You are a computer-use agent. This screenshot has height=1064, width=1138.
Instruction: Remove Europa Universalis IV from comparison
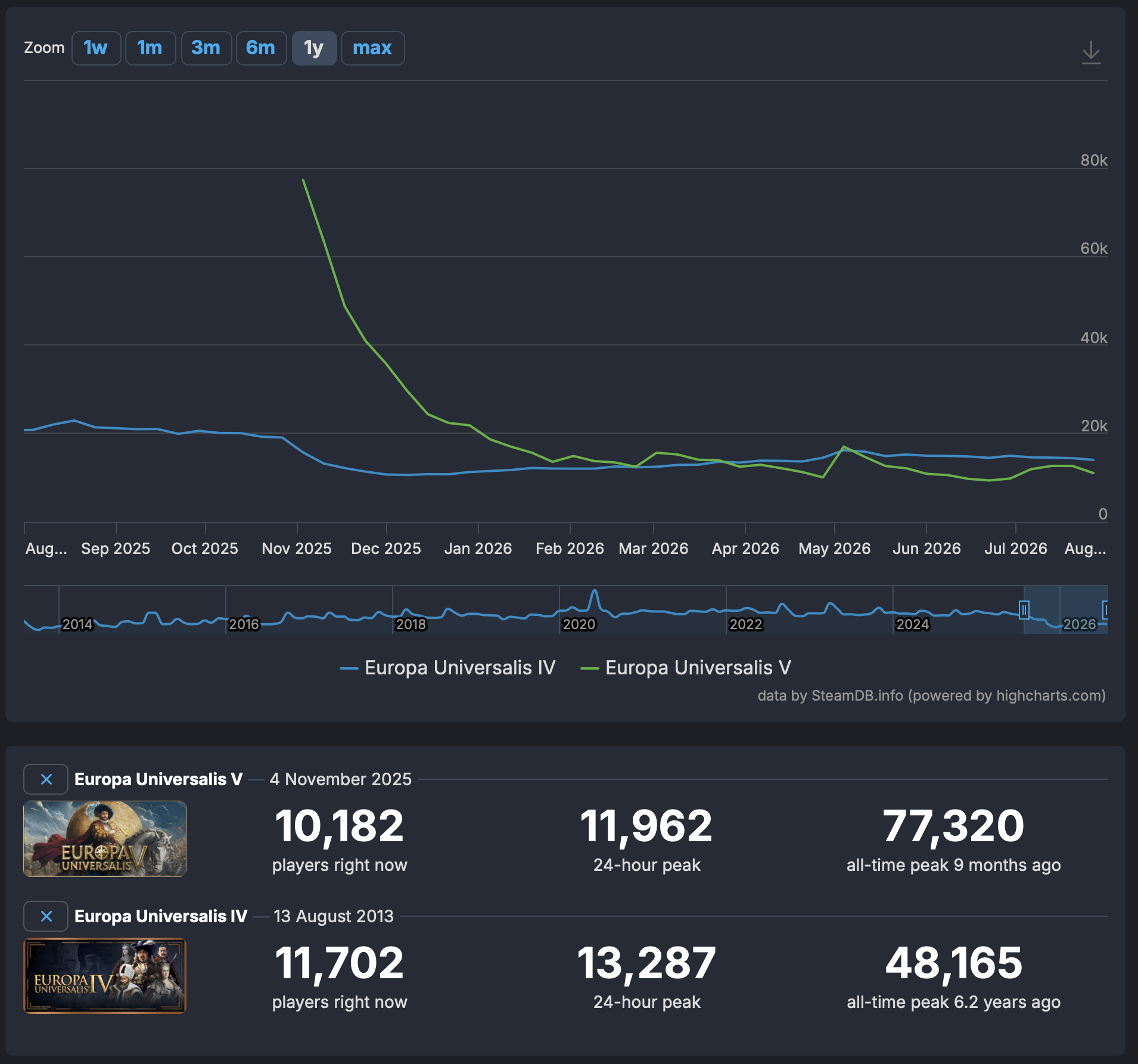[x=46, y=916]
